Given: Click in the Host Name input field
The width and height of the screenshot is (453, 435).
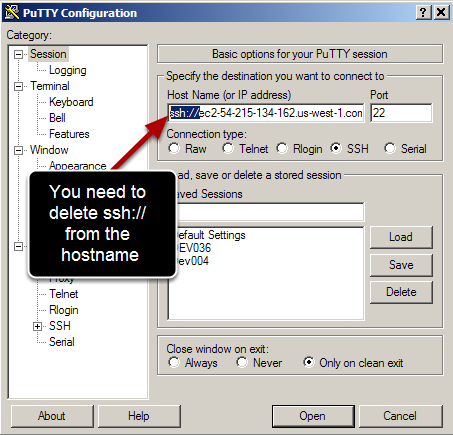Looking at the screenshot, I should tap(266, 113).
